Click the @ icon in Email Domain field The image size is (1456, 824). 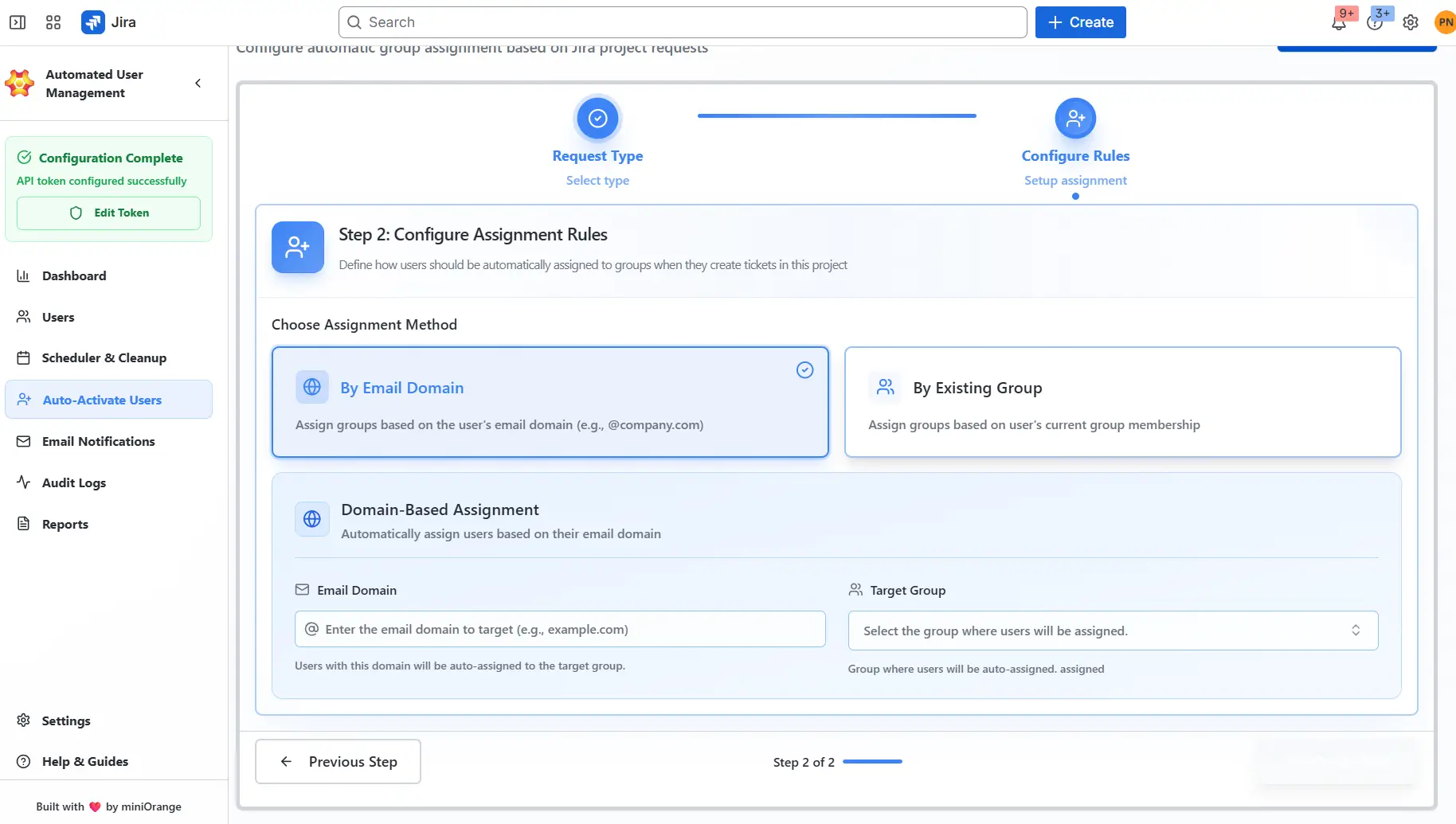pyautogui.click(x=312, y=629)
